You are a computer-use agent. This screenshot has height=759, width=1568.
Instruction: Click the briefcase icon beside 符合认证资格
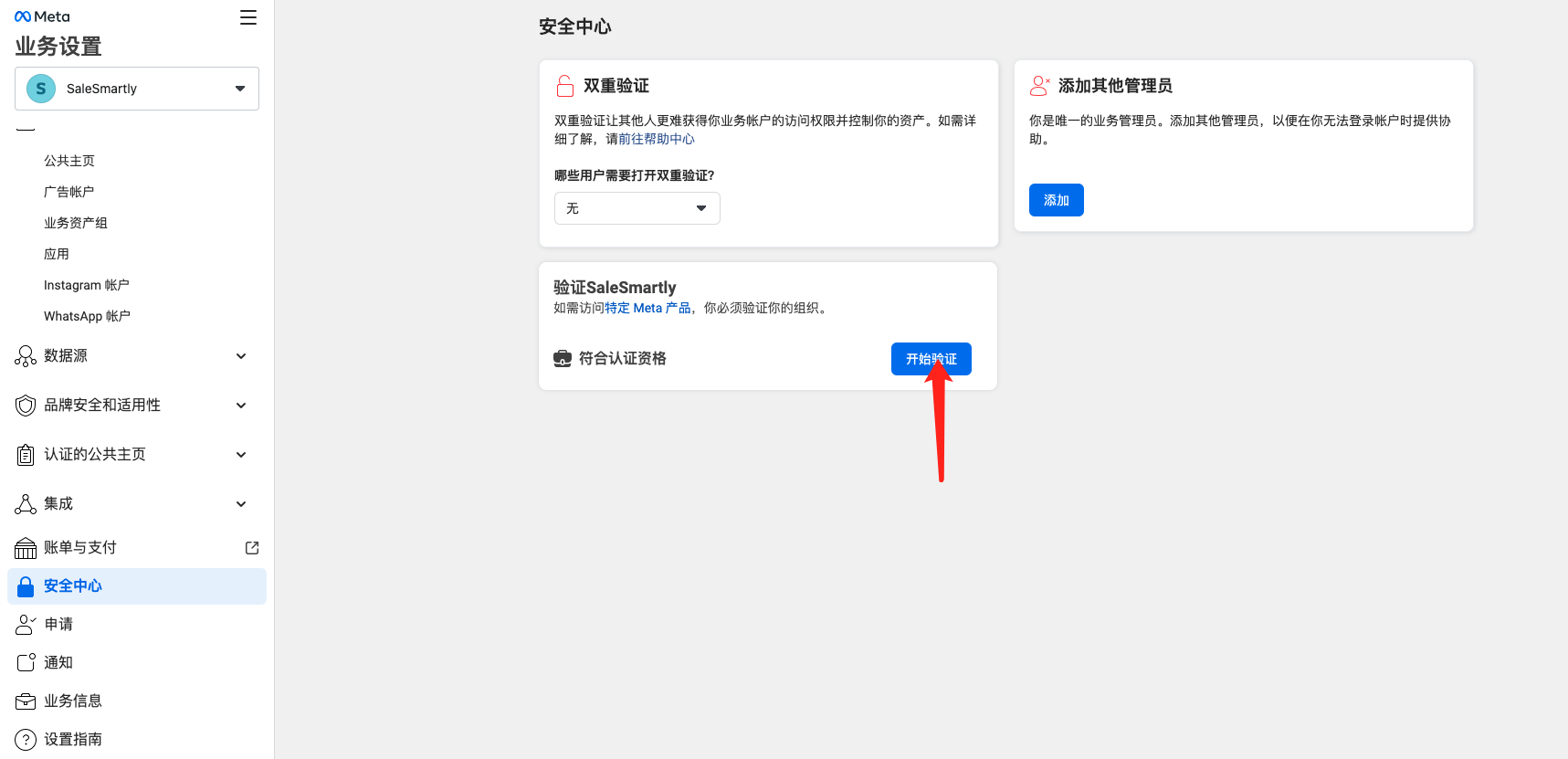click(x=563, y=359)
